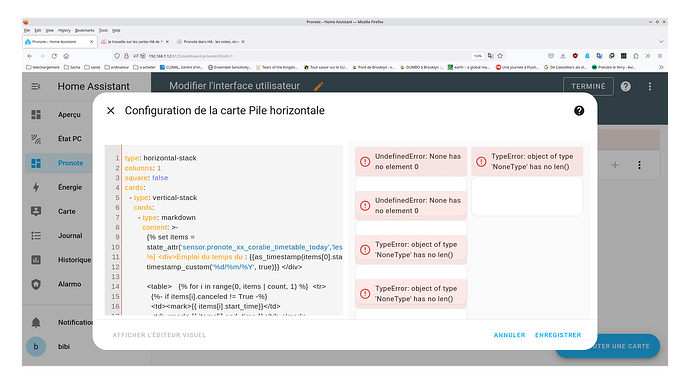
Task: Click the first 'UndefinedError: None has no element 0' preview error
Action: click(411, 161)
